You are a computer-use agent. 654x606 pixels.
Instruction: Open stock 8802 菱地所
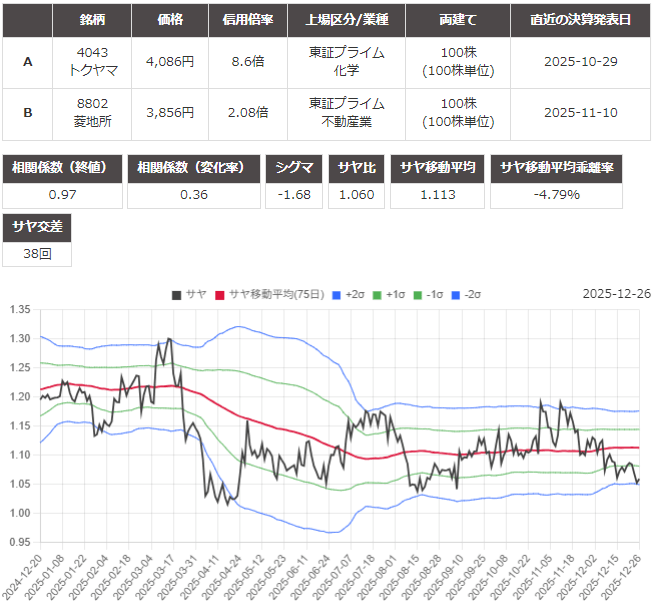92,113
